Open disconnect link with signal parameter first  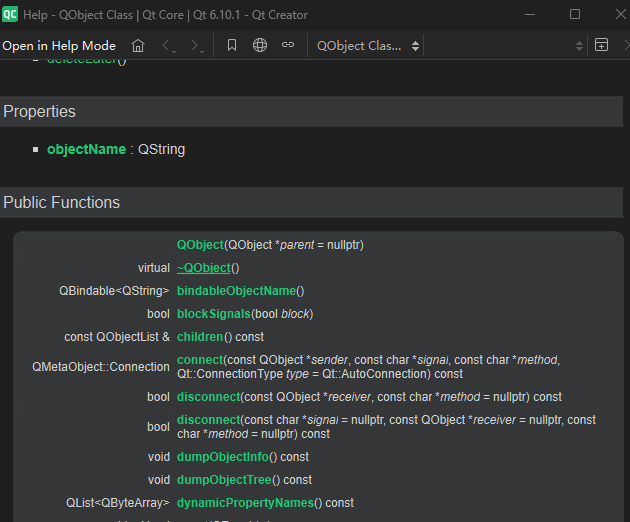[x=209, y=420]
